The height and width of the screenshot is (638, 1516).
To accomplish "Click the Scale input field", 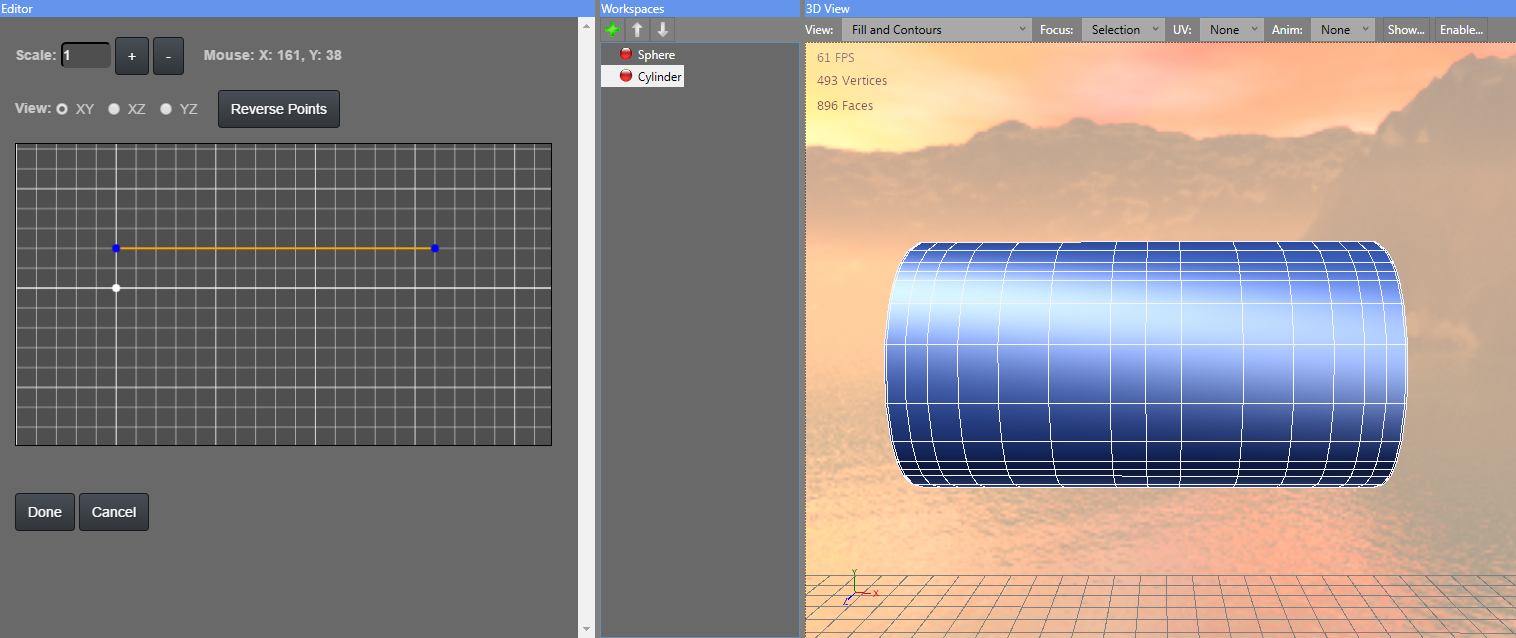I will (86, 56).
